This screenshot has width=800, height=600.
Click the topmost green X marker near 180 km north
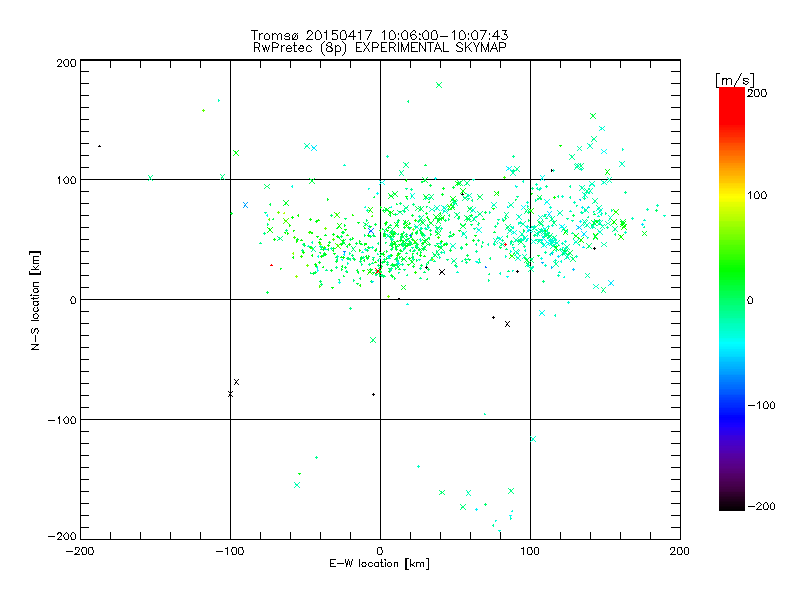(439, 85)
